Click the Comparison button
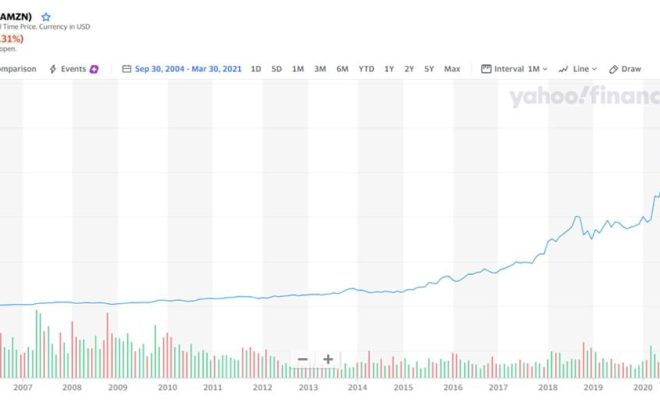Viewport: 660px width, 416px height. pyautogui.click(x=18, y=69)
